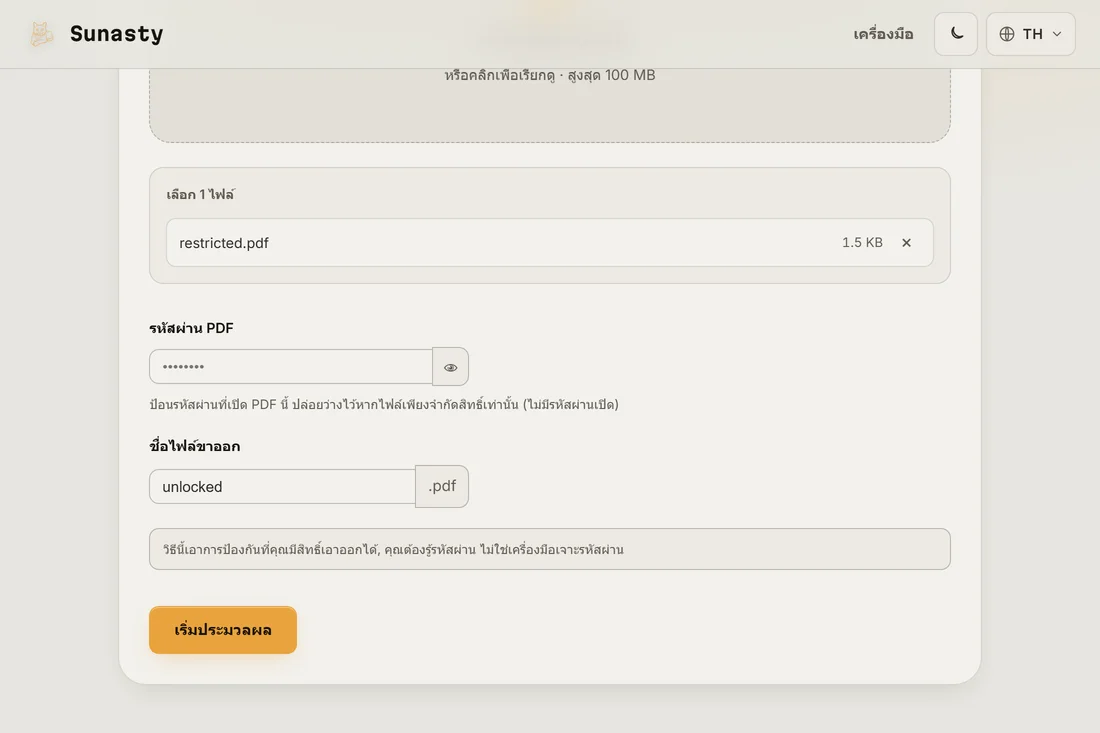Click the file drop zone area

pos(549,105)
